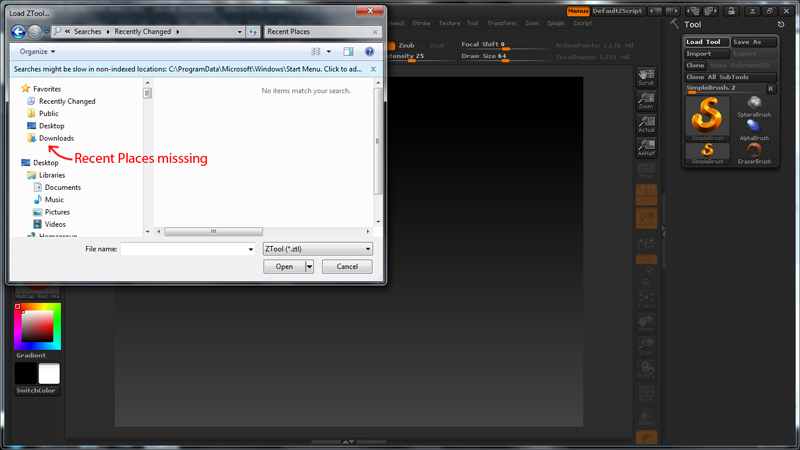Toggle the Floor grid button
The image size is (800, 450).
click(646, 194)
